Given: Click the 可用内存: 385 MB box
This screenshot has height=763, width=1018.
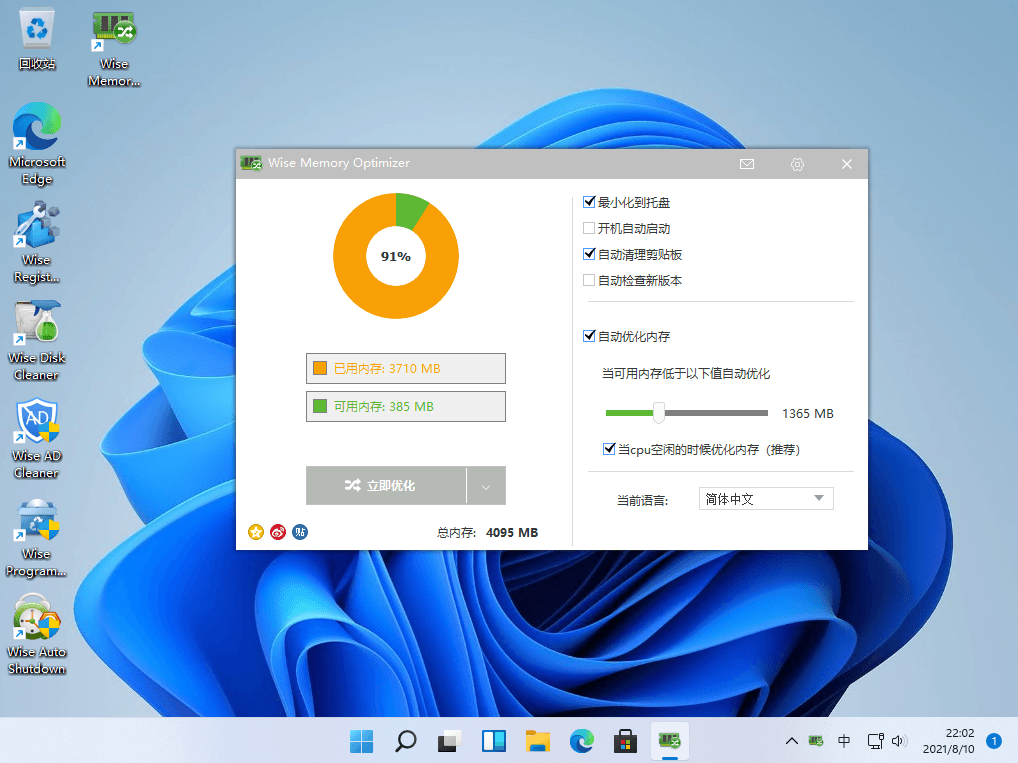Looking at the screenshot, I should point(406,407).
